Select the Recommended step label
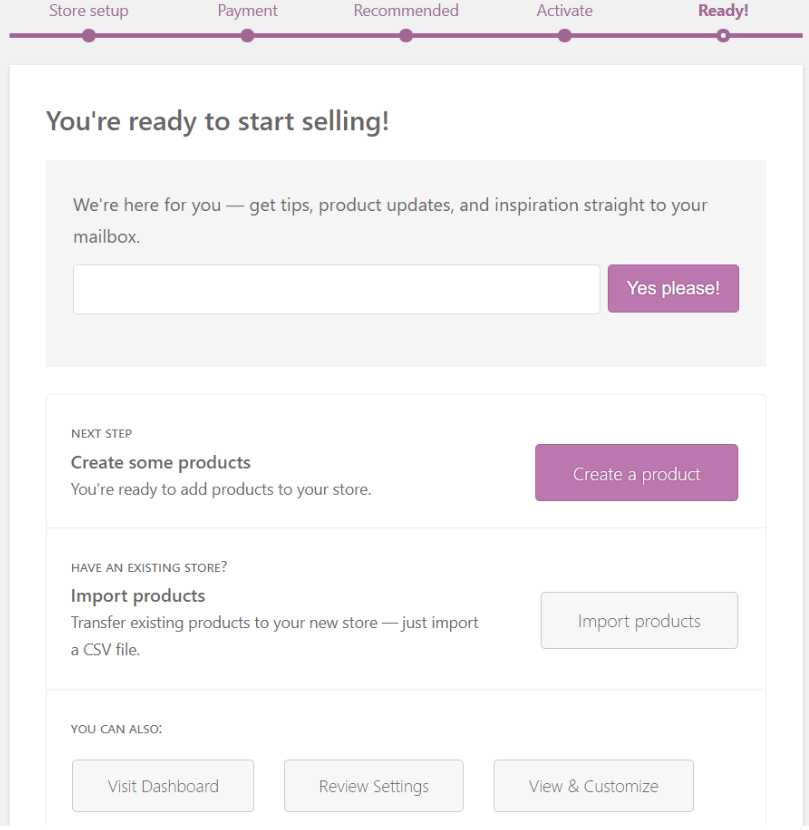The height and width of the screenshot is (830, 809). pyautogui.click(x=406, y=11)
